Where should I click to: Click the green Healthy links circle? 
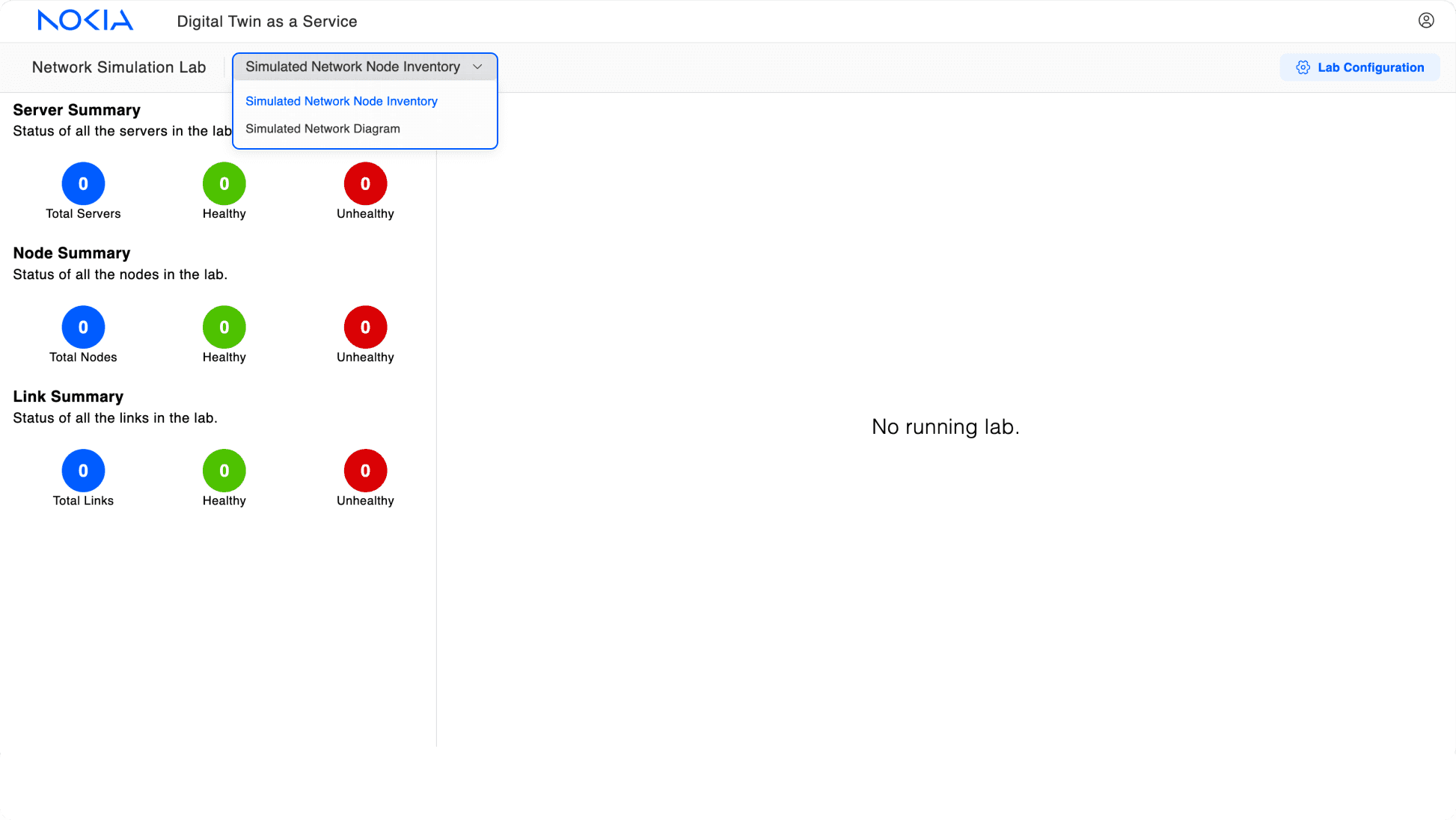pos(224,471)
